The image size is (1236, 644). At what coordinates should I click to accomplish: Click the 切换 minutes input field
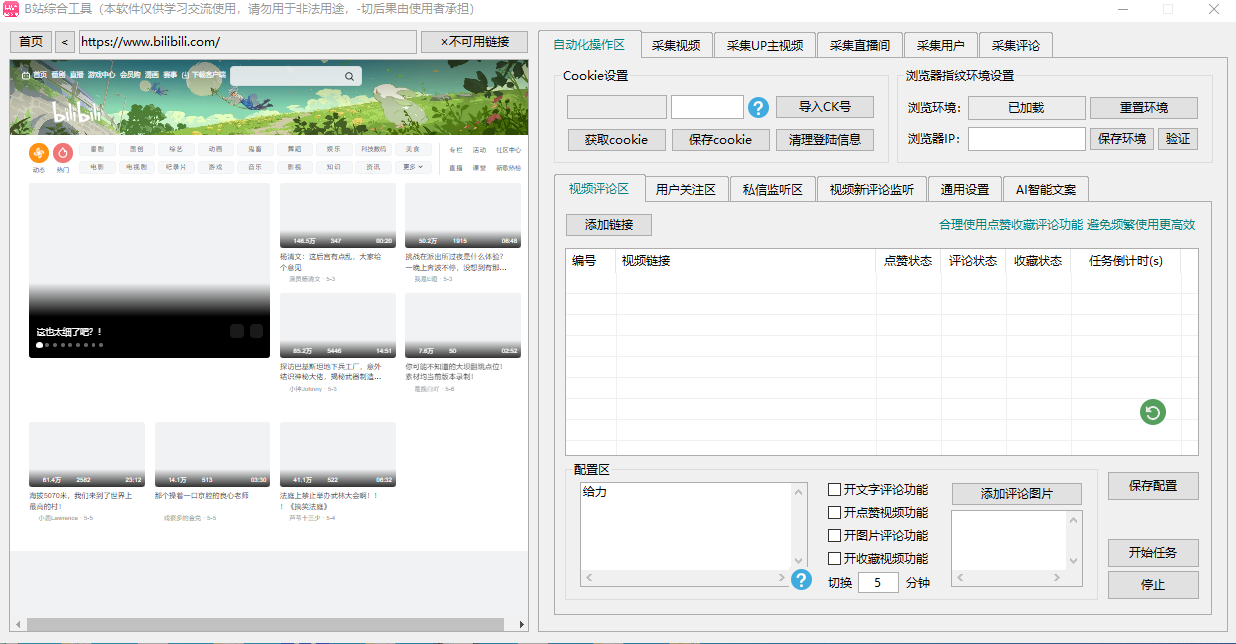(878, 581)
